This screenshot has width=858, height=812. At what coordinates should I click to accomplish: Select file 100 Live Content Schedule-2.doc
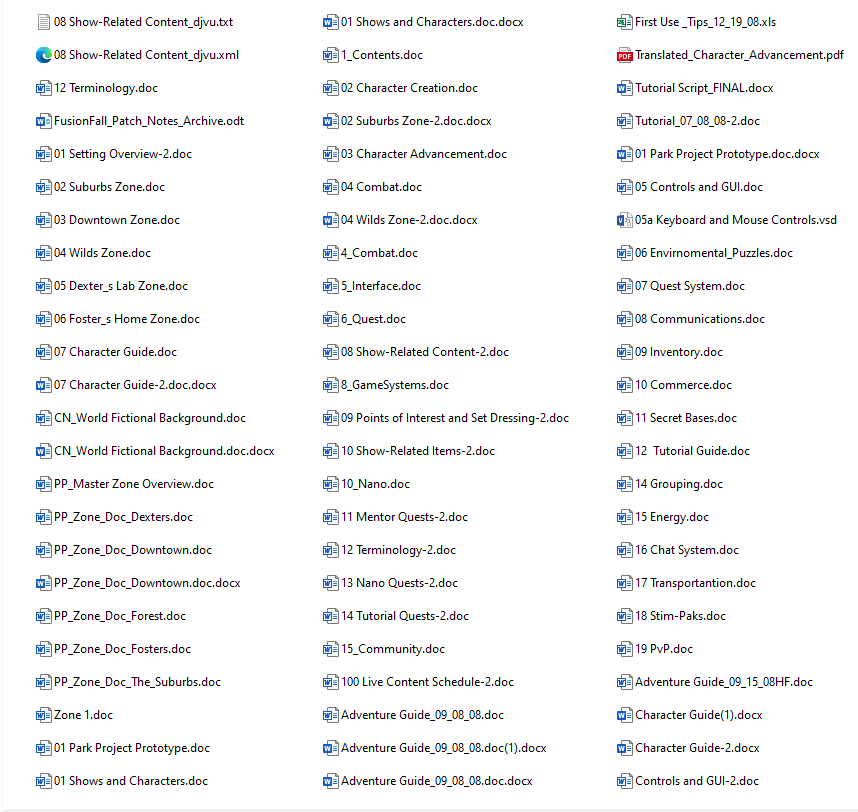pos(419,682)
